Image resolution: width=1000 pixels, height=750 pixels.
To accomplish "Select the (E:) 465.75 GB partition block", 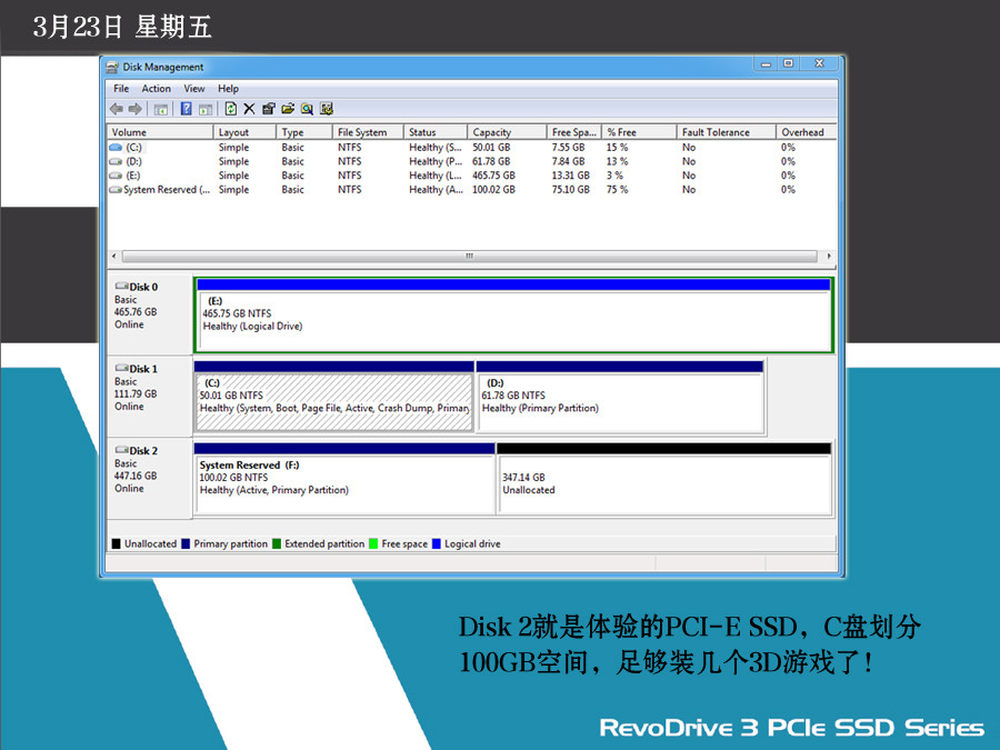I will point(514,315).
